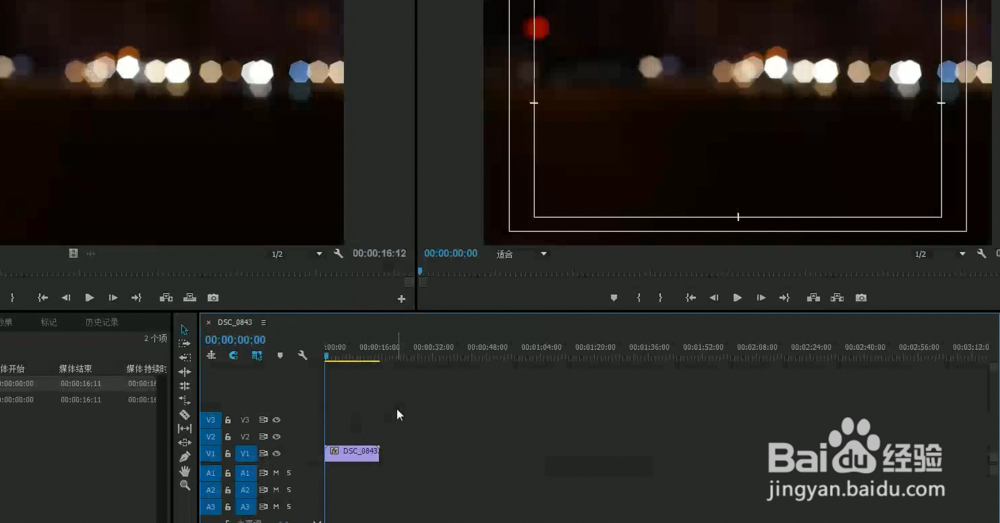The height and width of the screenshot is (523, 1000).
Task: Select the Slip tool
Action: coord(184,429)
